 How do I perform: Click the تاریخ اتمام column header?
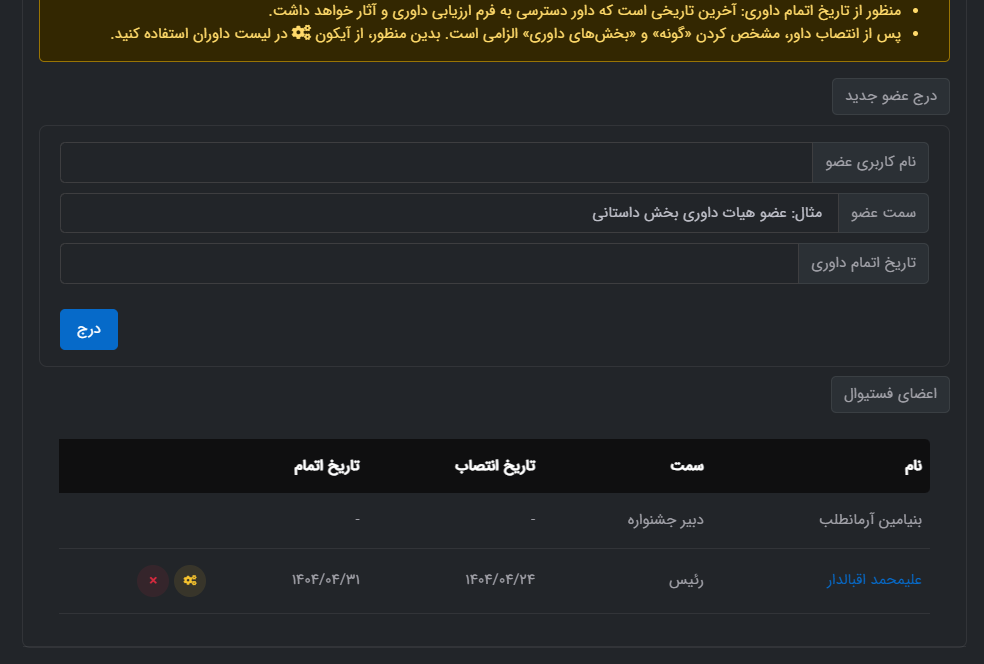[x=326, y=466]
